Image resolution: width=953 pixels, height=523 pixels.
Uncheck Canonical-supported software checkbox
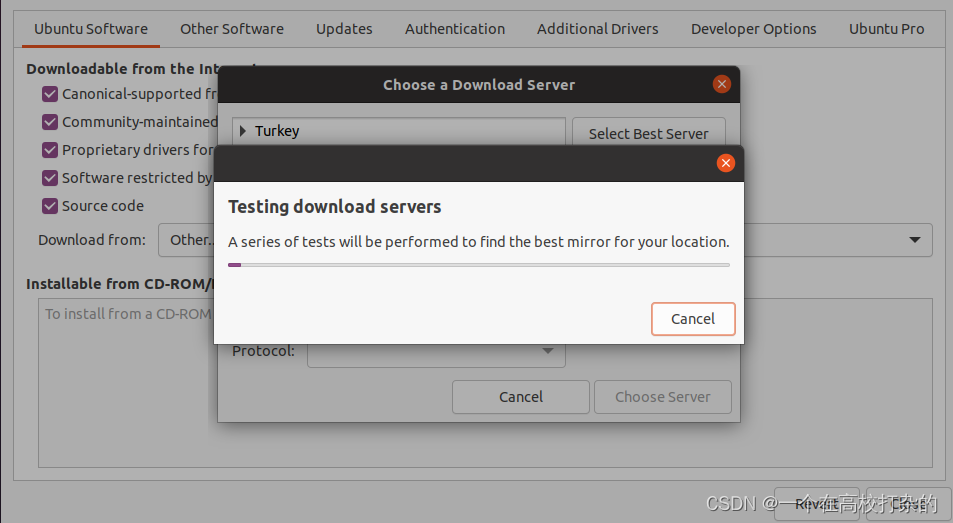click(x=50, y=94)
